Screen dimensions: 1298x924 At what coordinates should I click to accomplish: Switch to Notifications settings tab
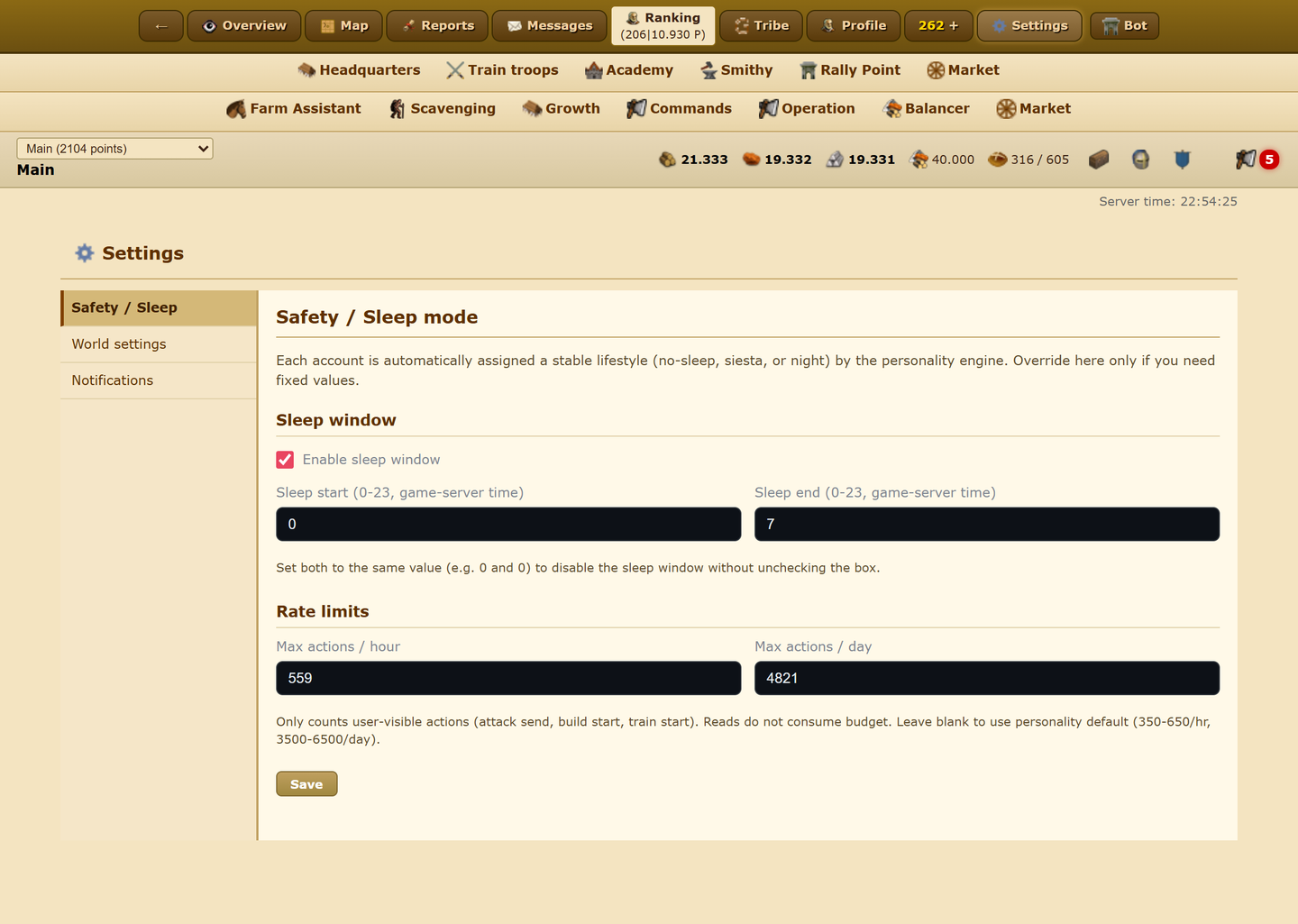click(159, 380)
